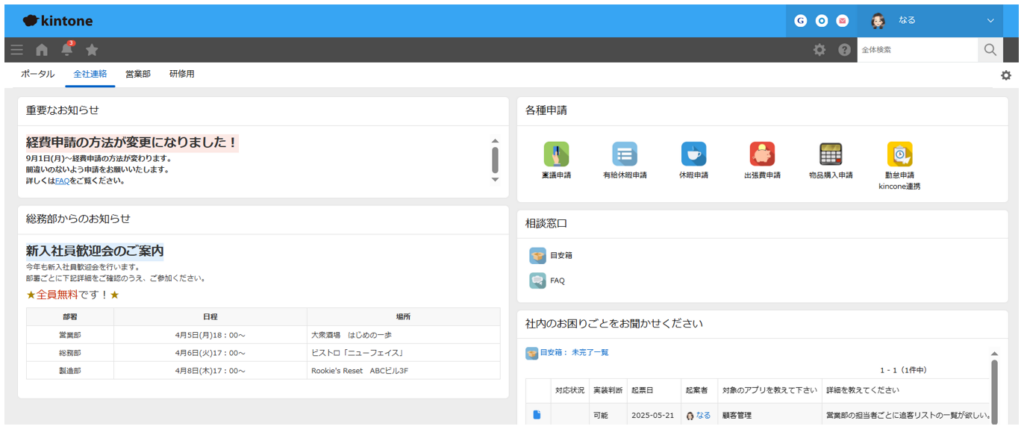
Task: Open the 休暇申請 coffee cup app
Action: point(693,154)
